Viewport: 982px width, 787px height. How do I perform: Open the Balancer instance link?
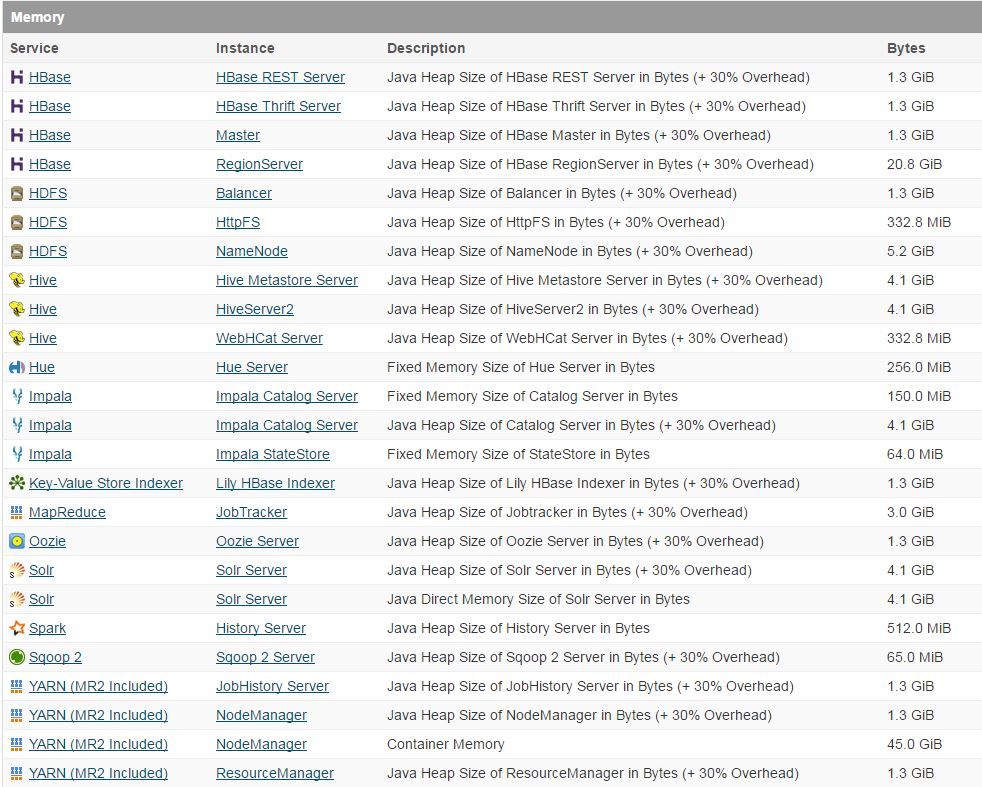click(x=244, y=193)
